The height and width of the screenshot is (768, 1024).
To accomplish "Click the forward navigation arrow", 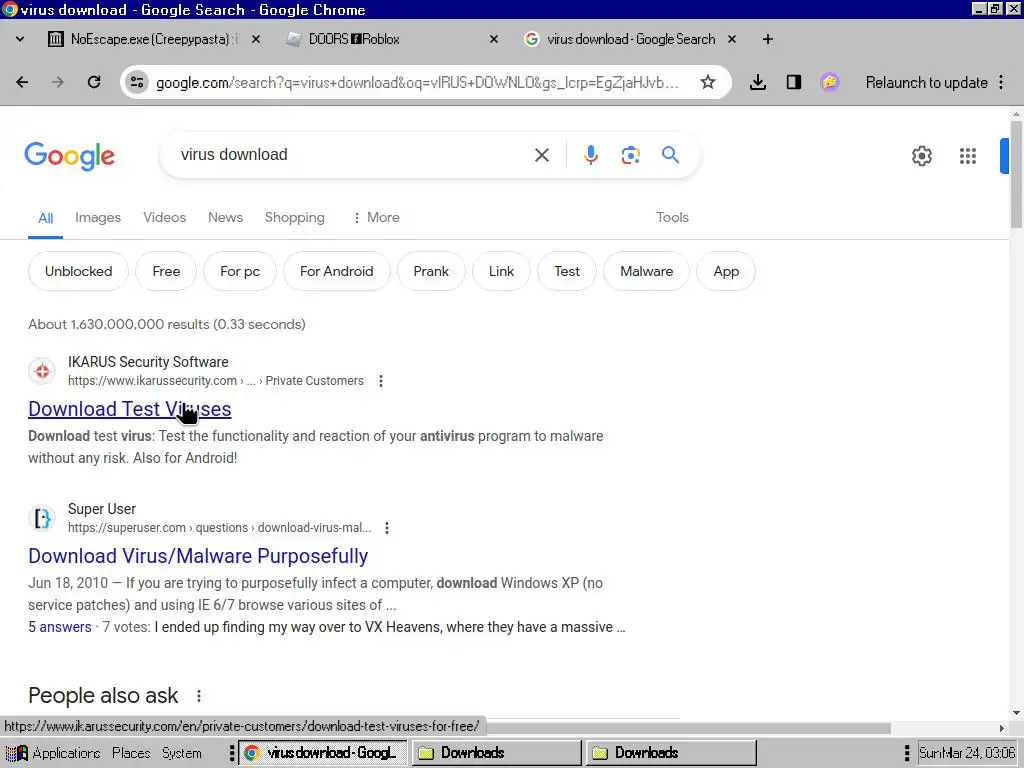I will pyautogui.click(x=58, y=82).
